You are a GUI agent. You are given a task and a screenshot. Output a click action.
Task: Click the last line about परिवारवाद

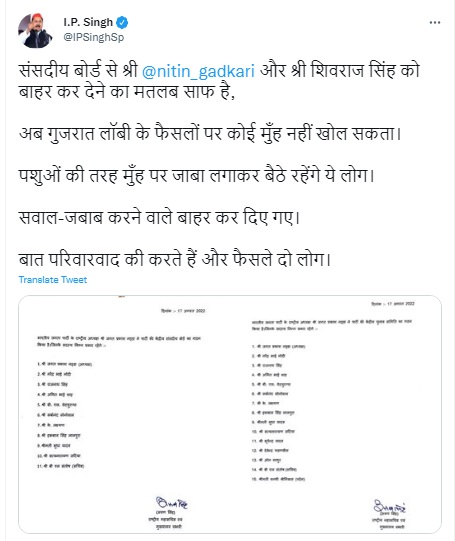pyautogui.click(x=175, y=259)
